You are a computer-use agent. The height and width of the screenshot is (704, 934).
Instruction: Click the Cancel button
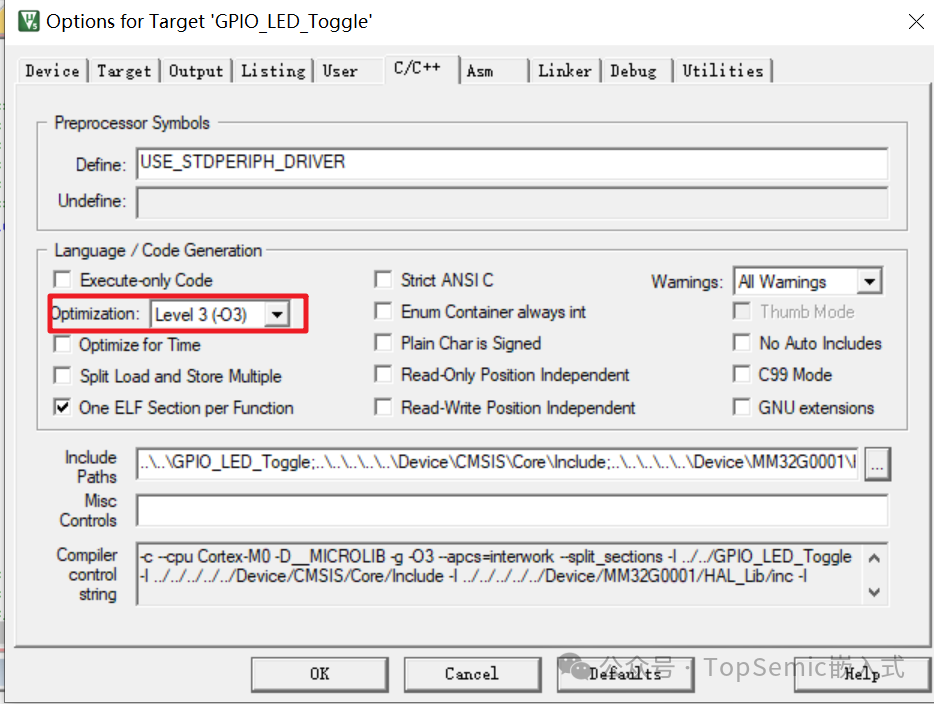tap(472, 674)
